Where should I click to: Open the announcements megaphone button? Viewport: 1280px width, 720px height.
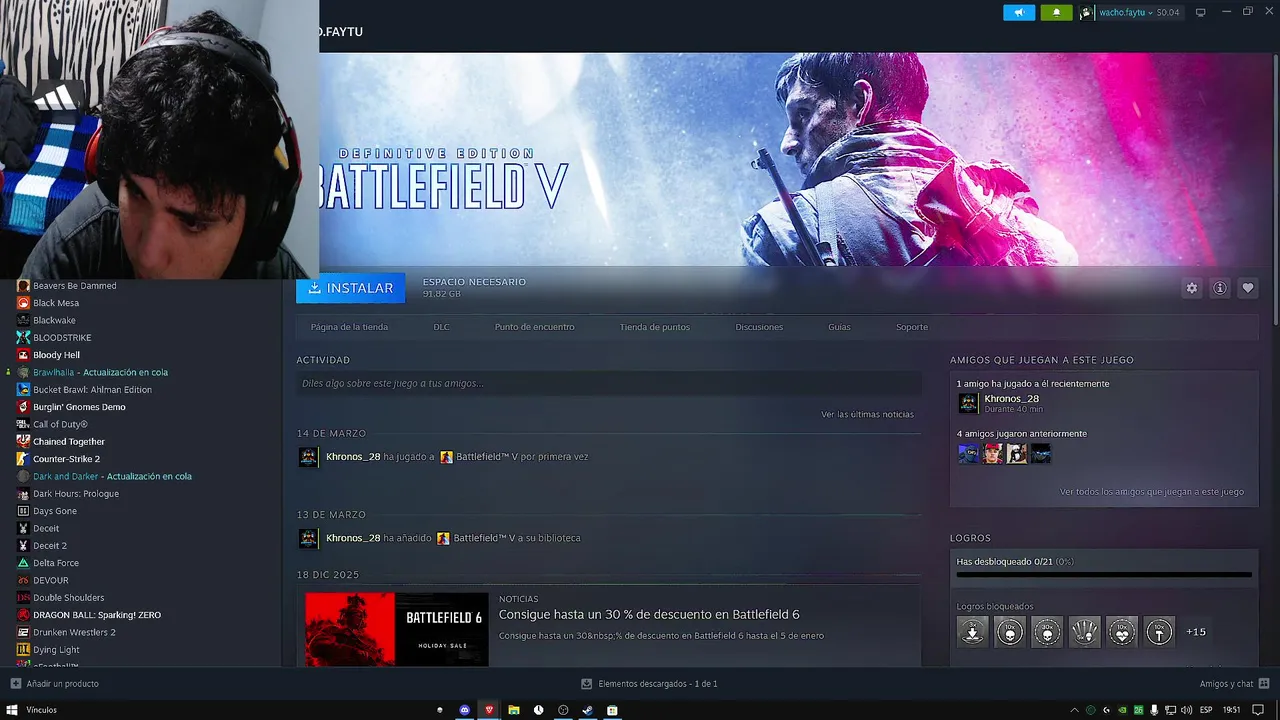[1019, 12]
